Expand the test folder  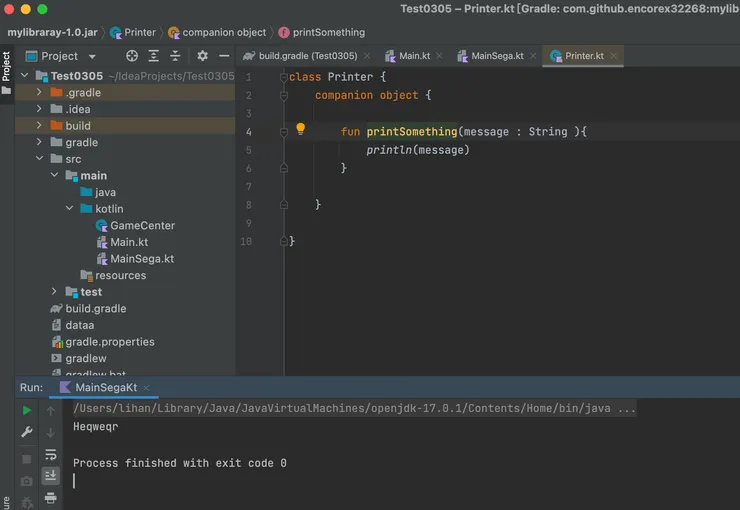55,292
